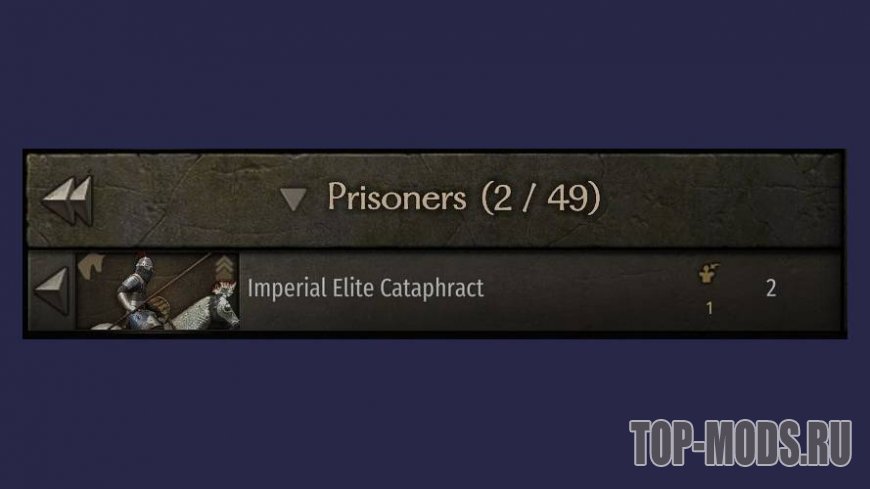870x489 pixels.
Task: Transfer all prisoners with the double-arrow icon
Action: click(x=67, y=200)
